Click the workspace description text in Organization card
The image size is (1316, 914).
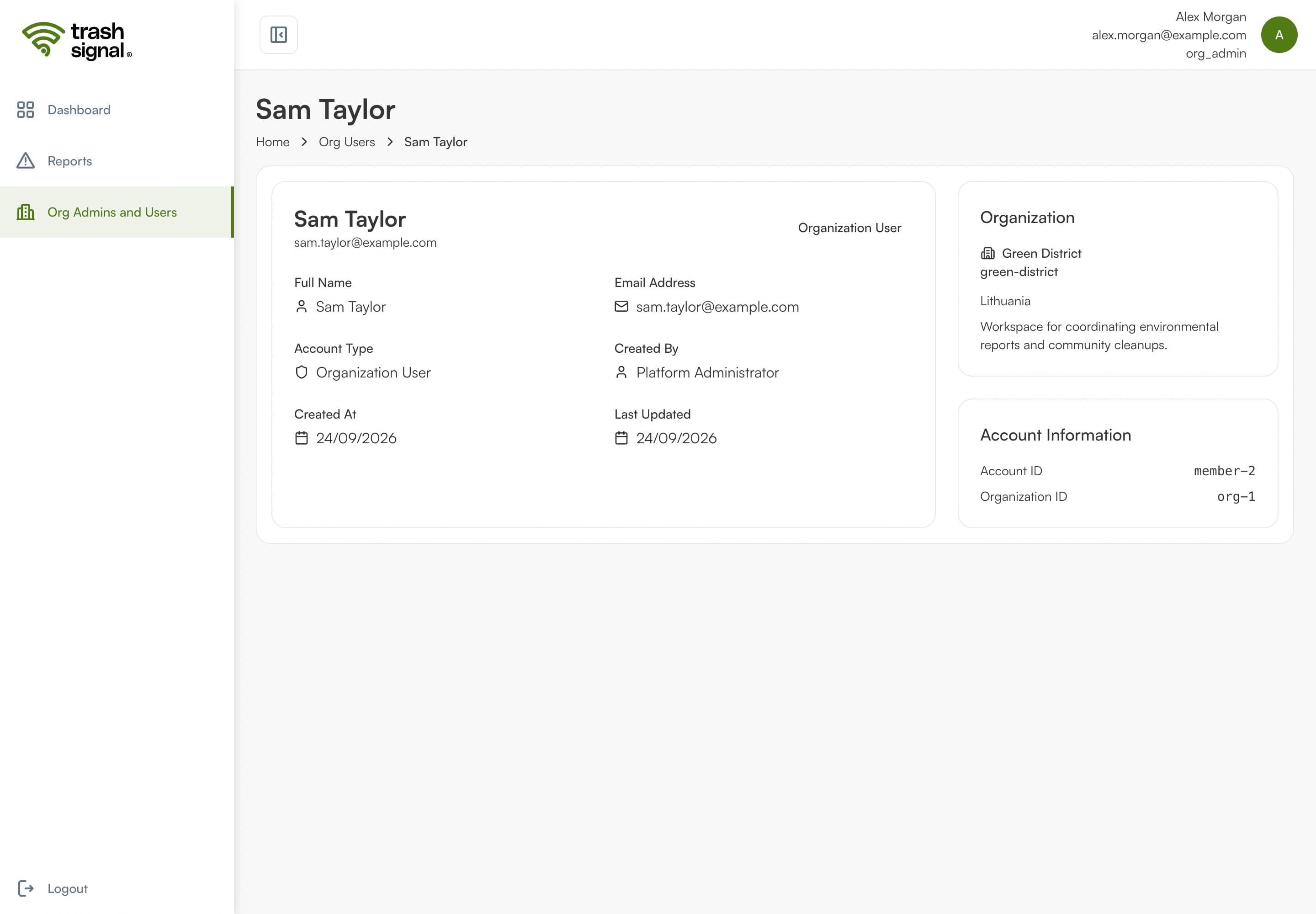(x=1099, y=335)
